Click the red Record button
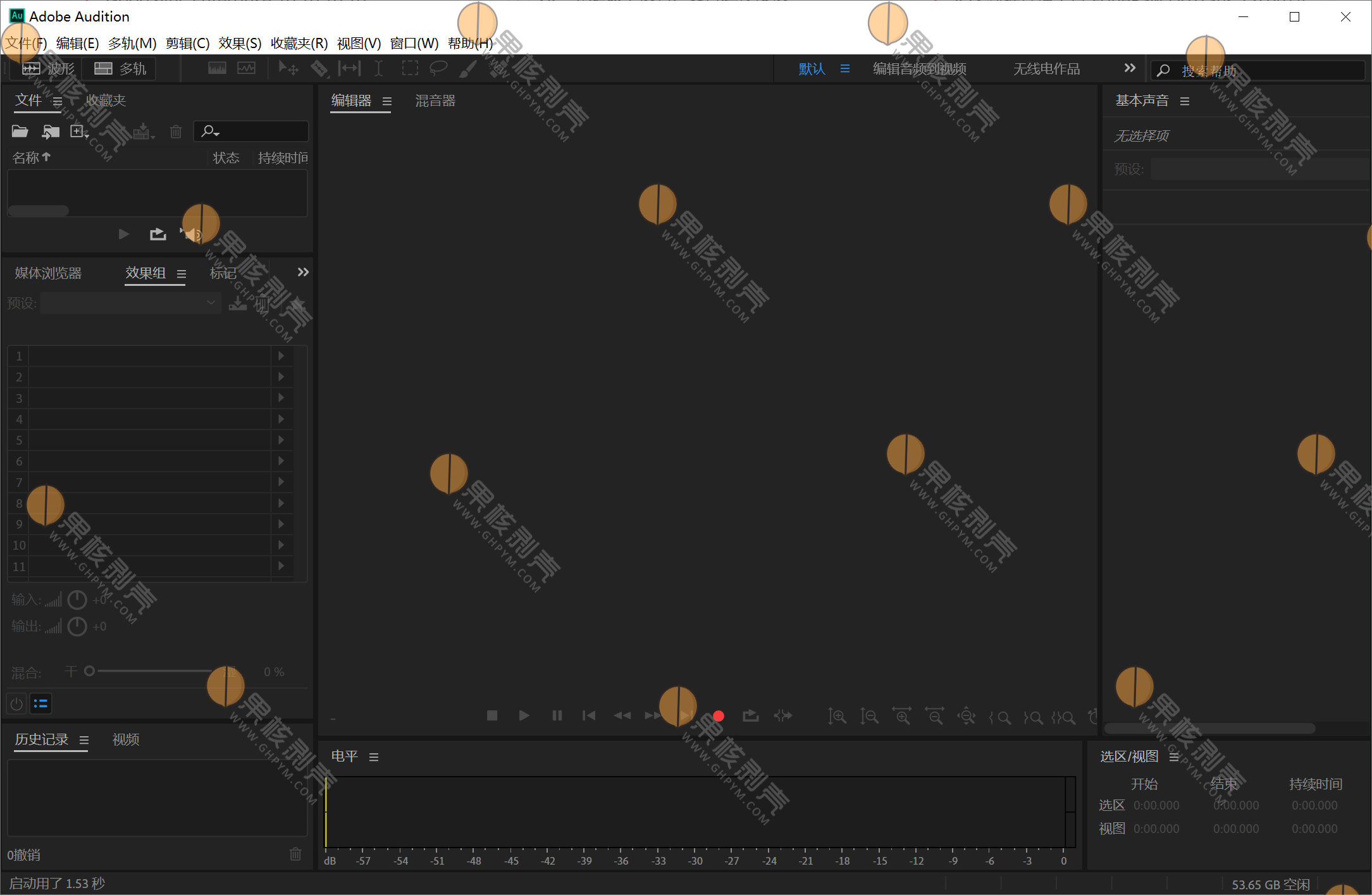 point(719,716)
